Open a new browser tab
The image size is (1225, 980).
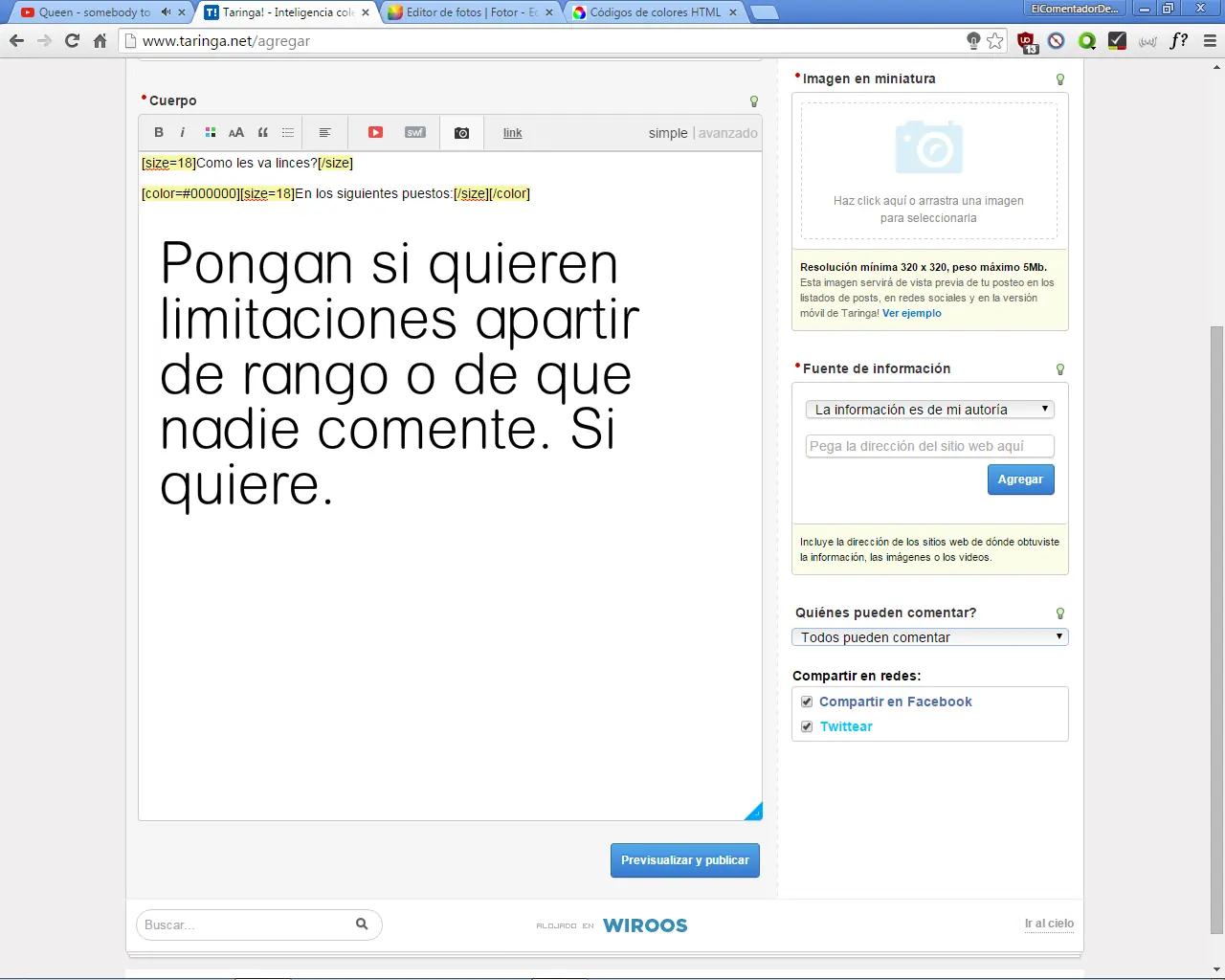764,12
